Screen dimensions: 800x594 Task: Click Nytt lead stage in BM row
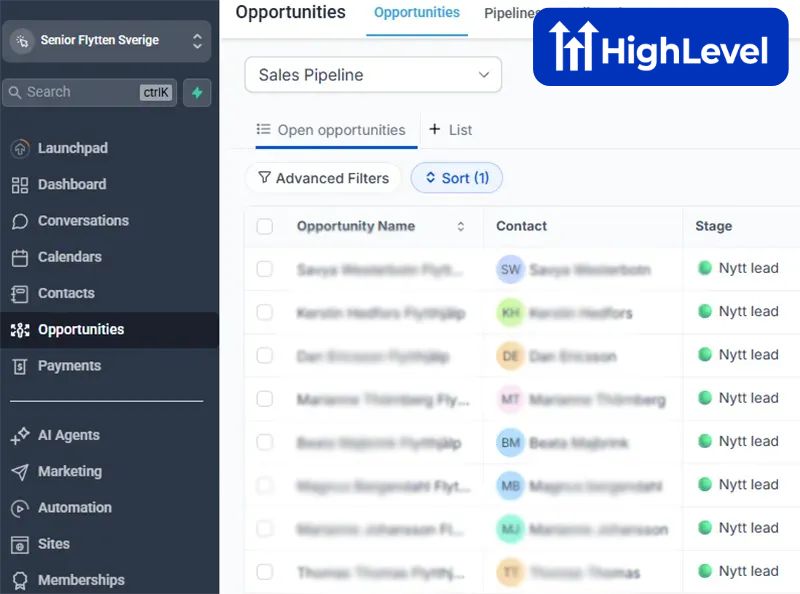748,441
